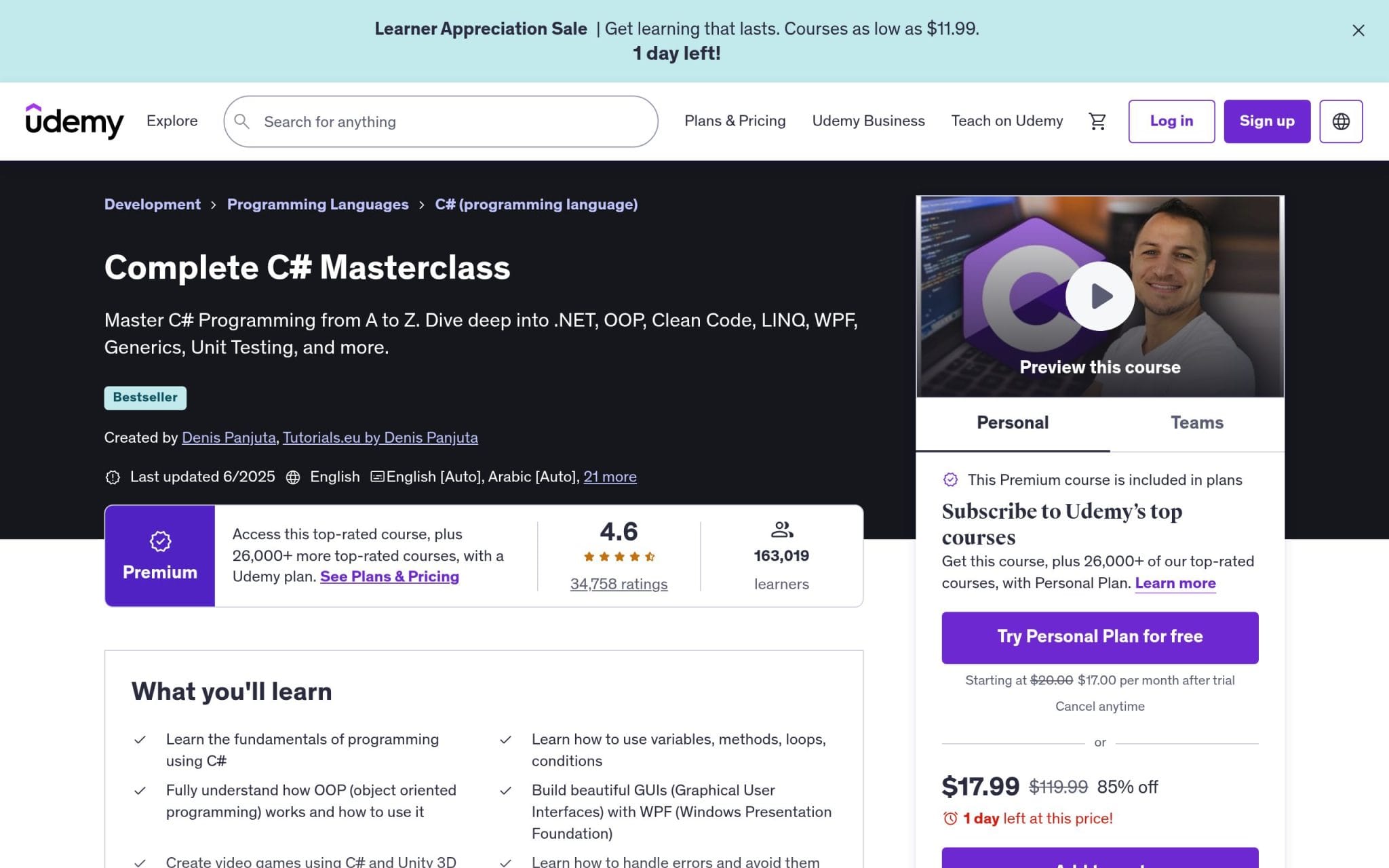Click Try Personal Plan for free
This screenshot has width=1389, height=868.
(x=1099, y=637)
